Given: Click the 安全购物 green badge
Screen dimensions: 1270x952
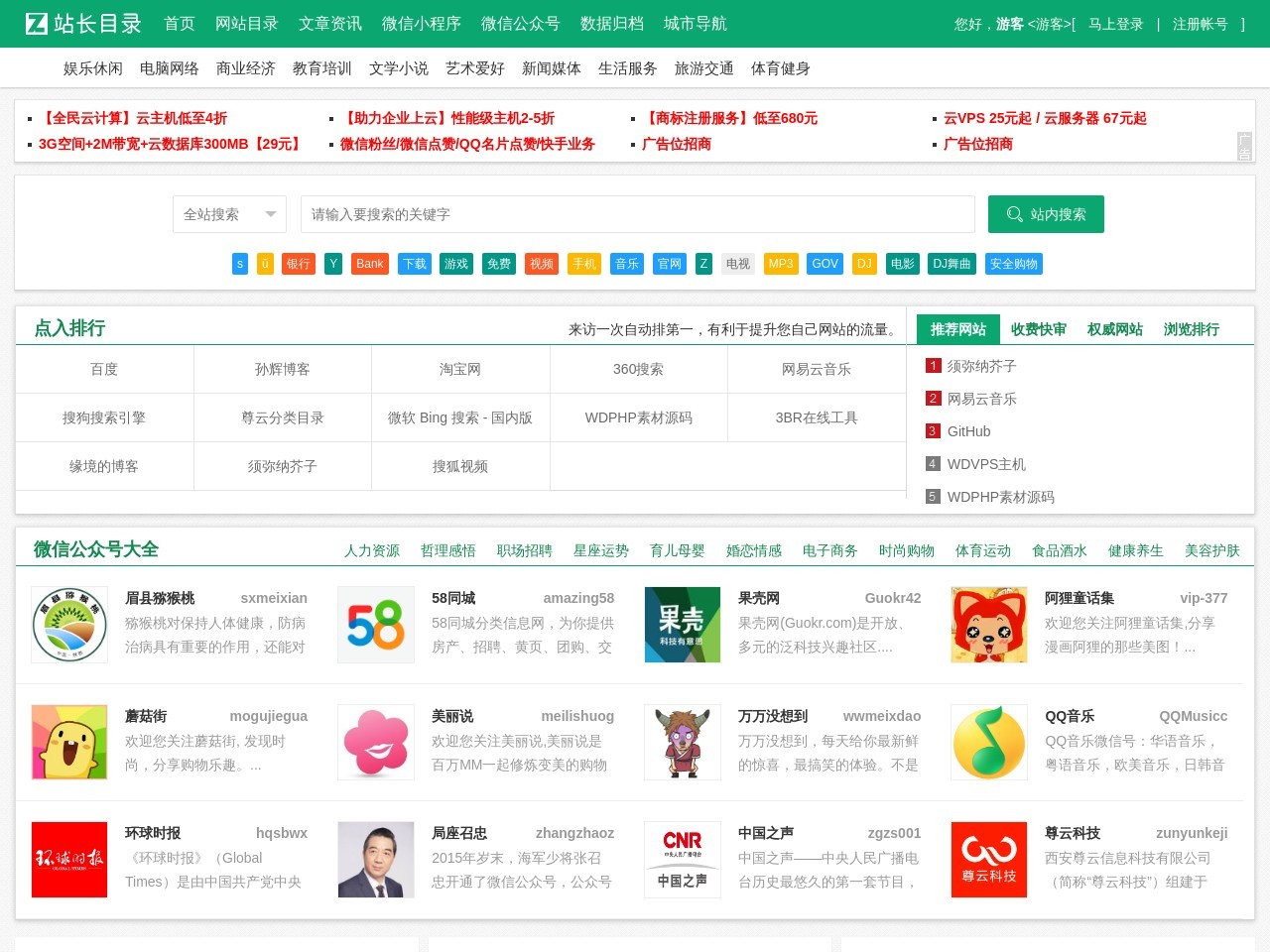Looking at the screenshot, I should (x=1013, y=264).
